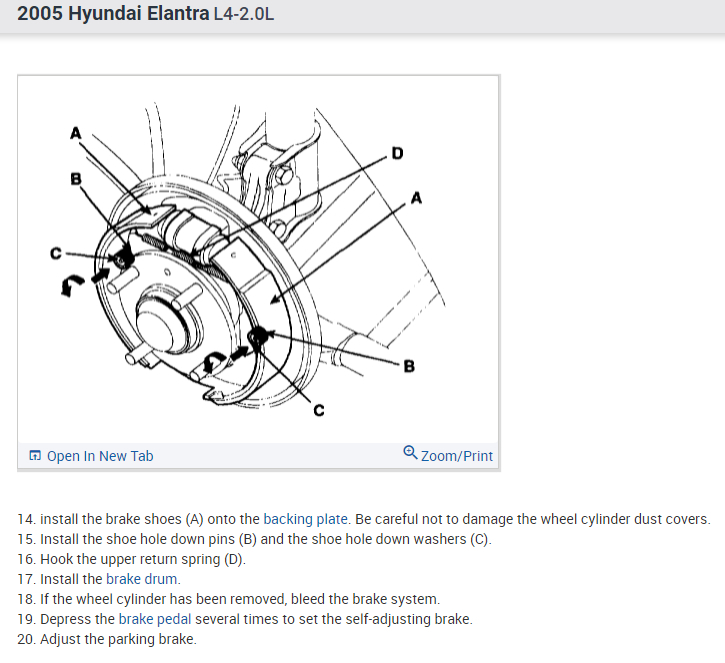Click step 15 about shoe hold down pins
Image resolution: width=725 pixels, height=663 pixels.
point(254,539)
